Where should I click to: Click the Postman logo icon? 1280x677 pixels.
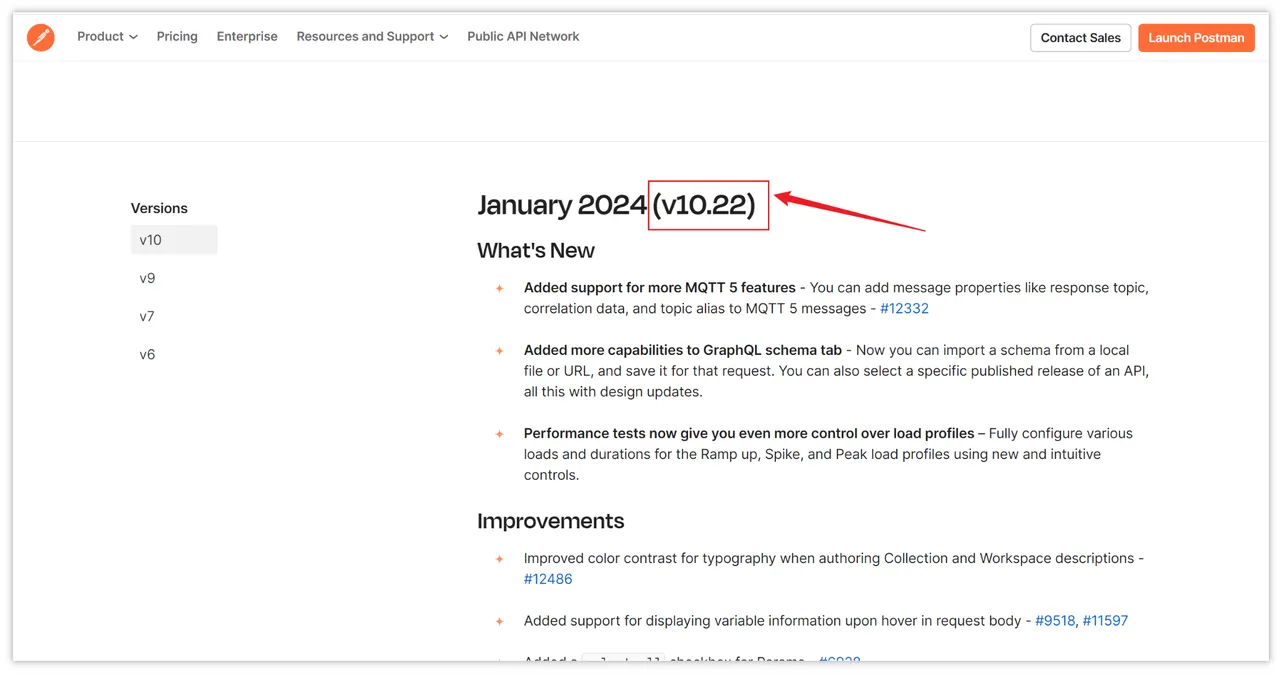point(41,37)
